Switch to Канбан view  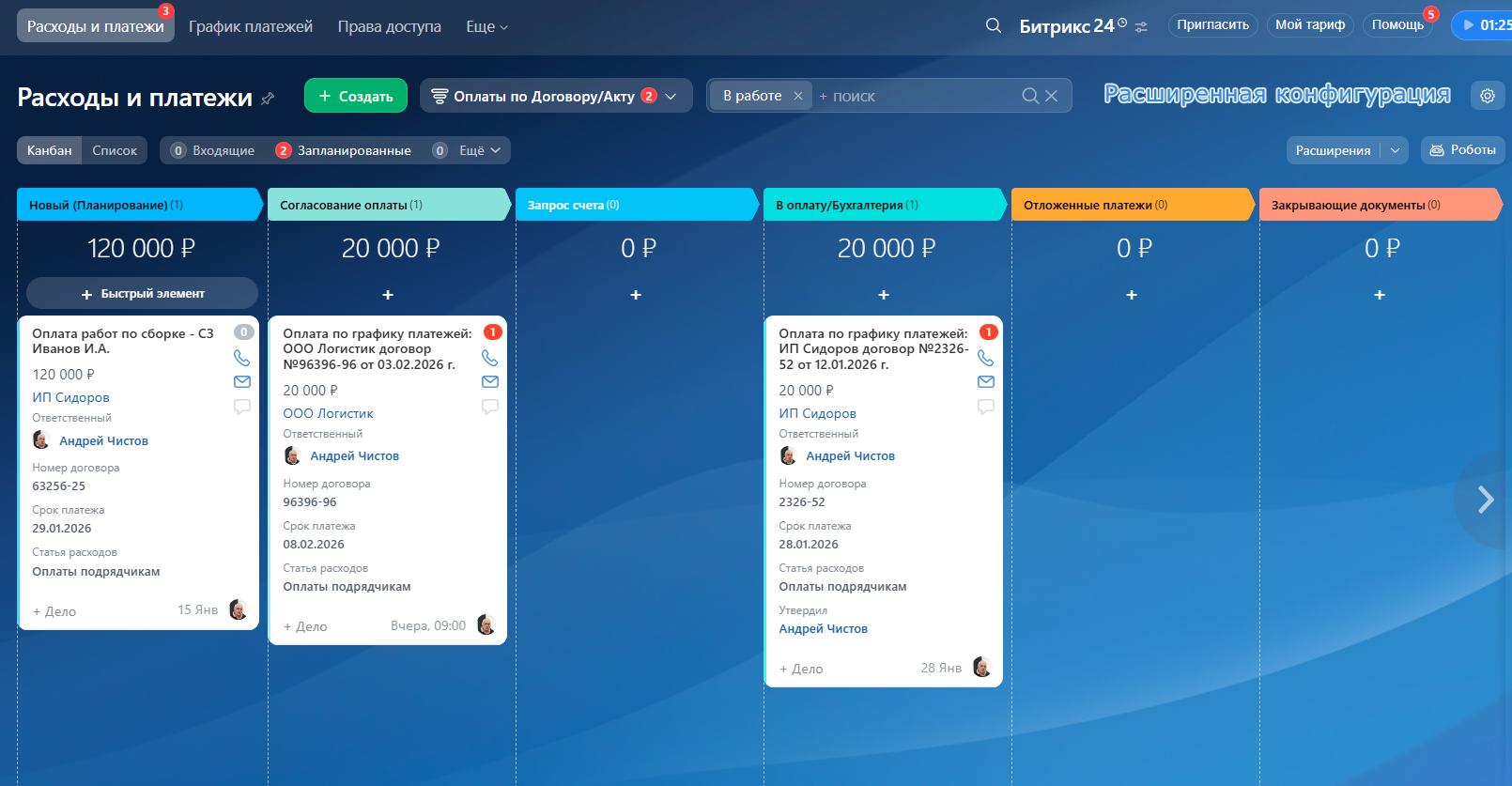click(x=50, y=150)
